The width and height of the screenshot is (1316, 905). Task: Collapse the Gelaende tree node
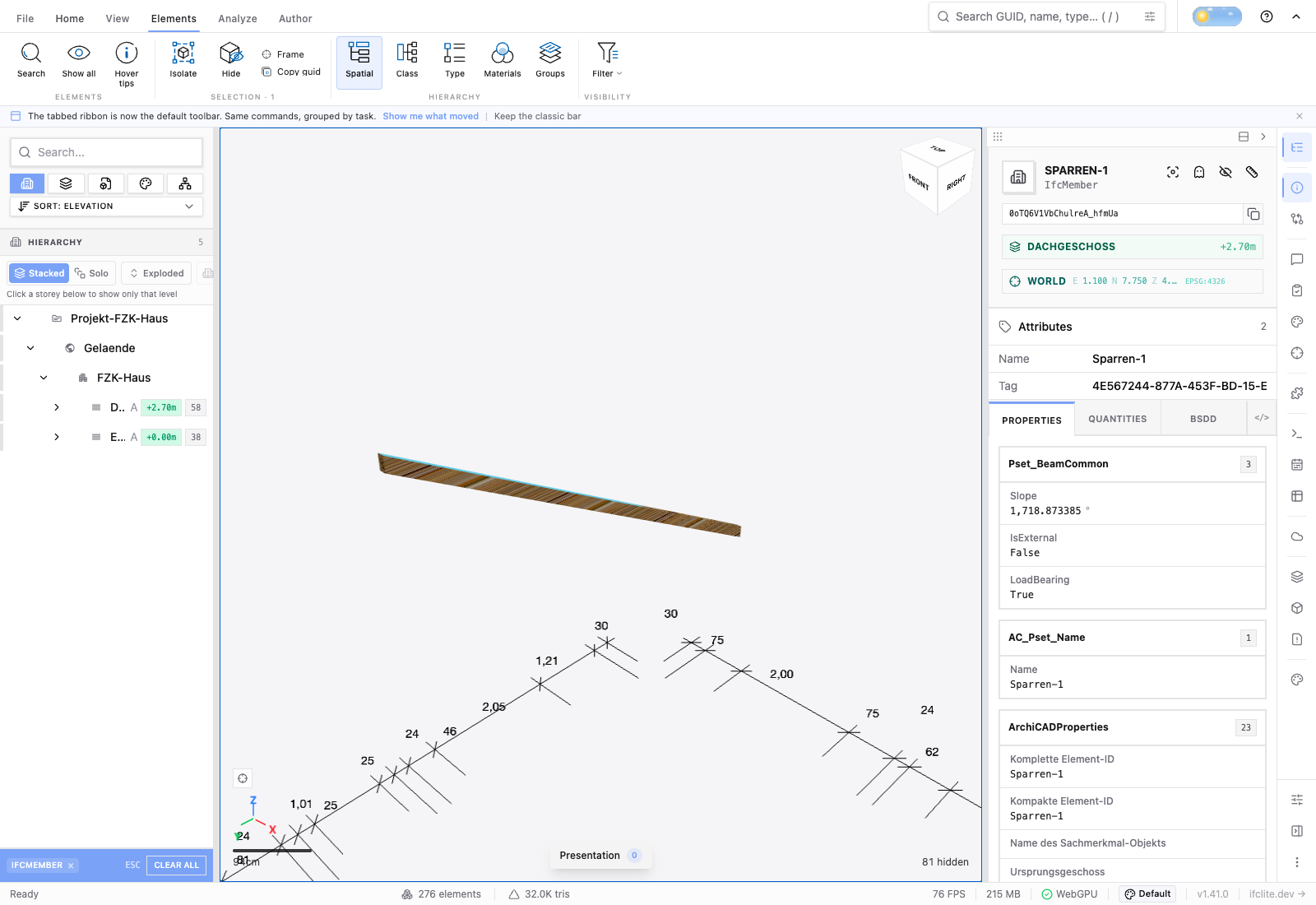[30, 348]
